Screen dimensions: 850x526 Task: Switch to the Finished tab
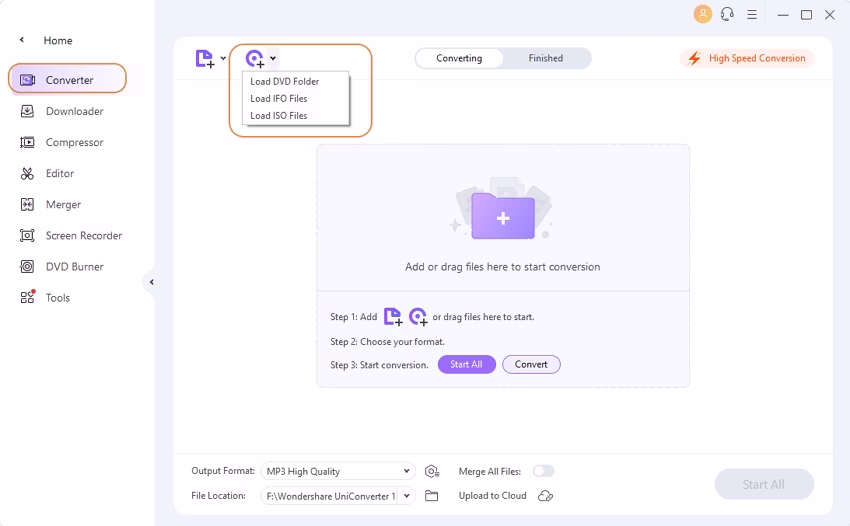coord(546,58)
